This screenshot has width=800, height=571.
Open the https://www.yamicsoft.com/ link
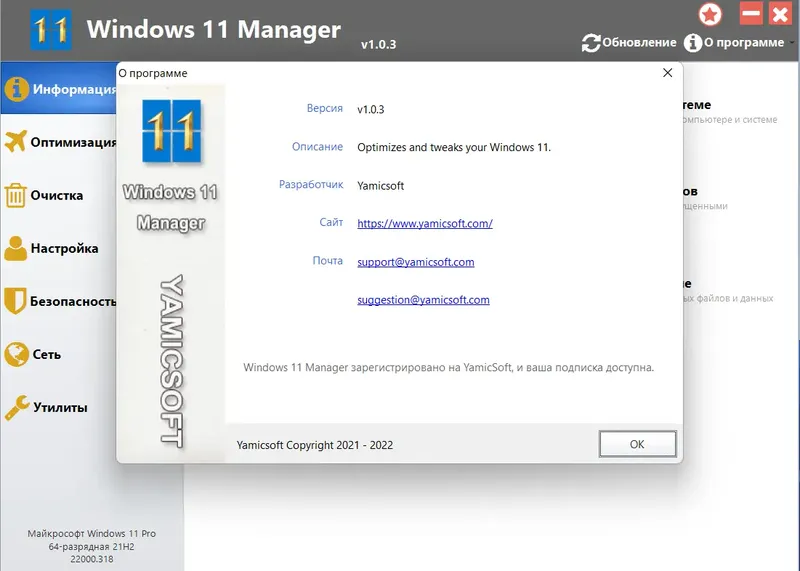(425, 224)
